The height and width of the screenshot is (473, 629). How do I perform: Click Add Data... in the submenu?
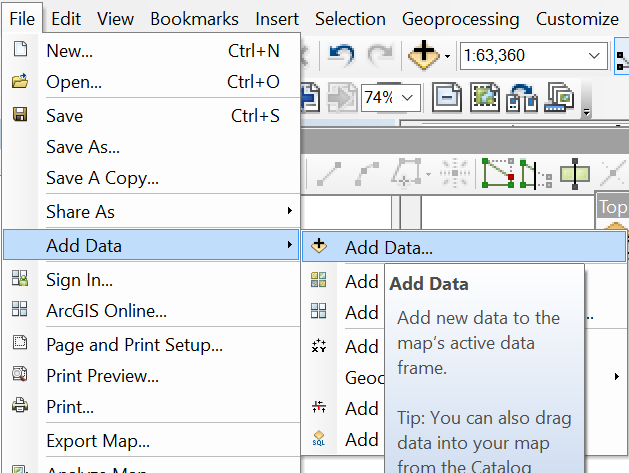(x=464, y=247)
